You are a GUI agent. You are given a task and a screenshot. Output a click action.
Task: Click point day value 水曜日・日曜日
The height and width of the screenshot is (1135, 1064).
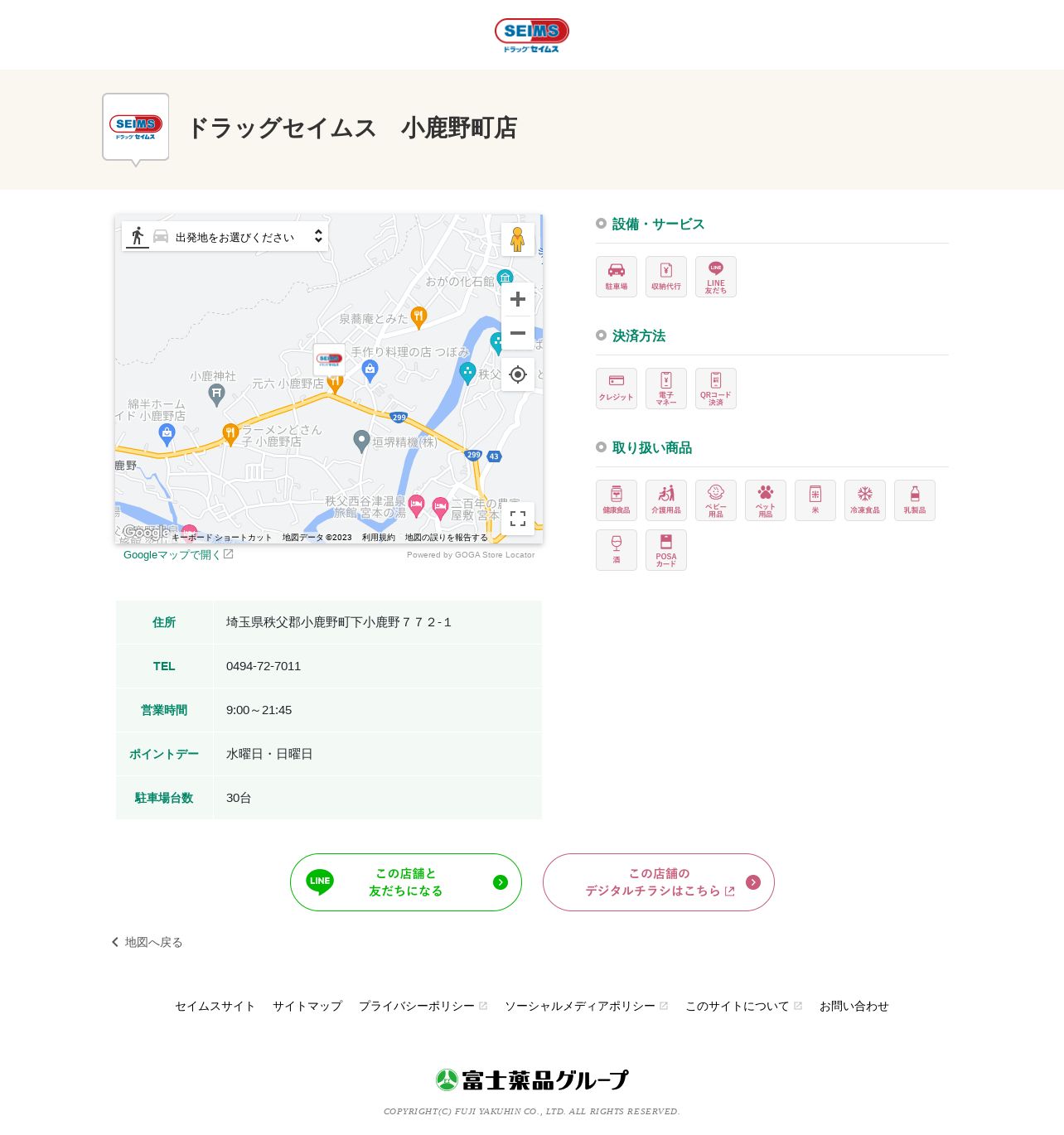pyautogui.click(x=269, y=754)
